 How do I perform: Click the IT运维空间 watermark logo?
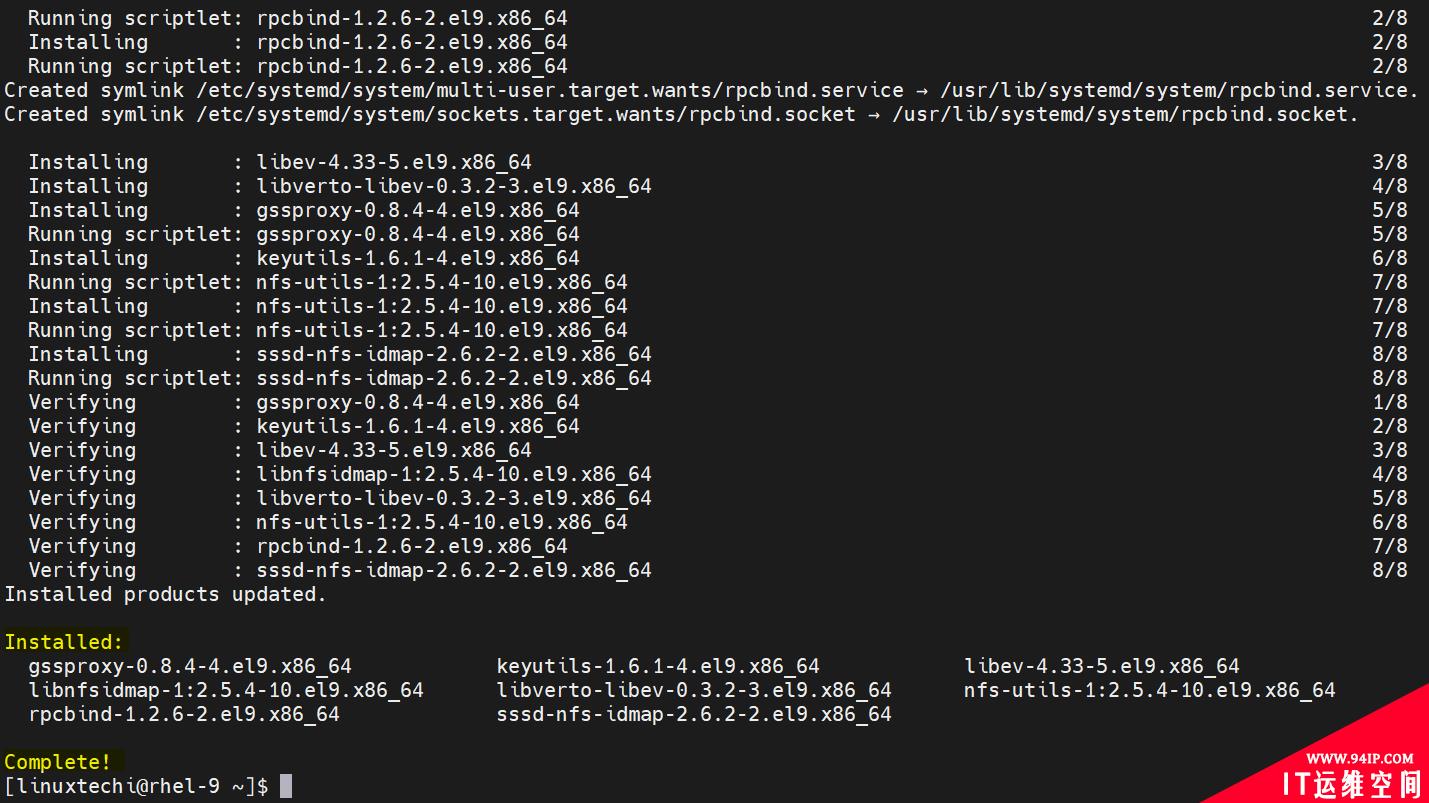(1352, 785)
